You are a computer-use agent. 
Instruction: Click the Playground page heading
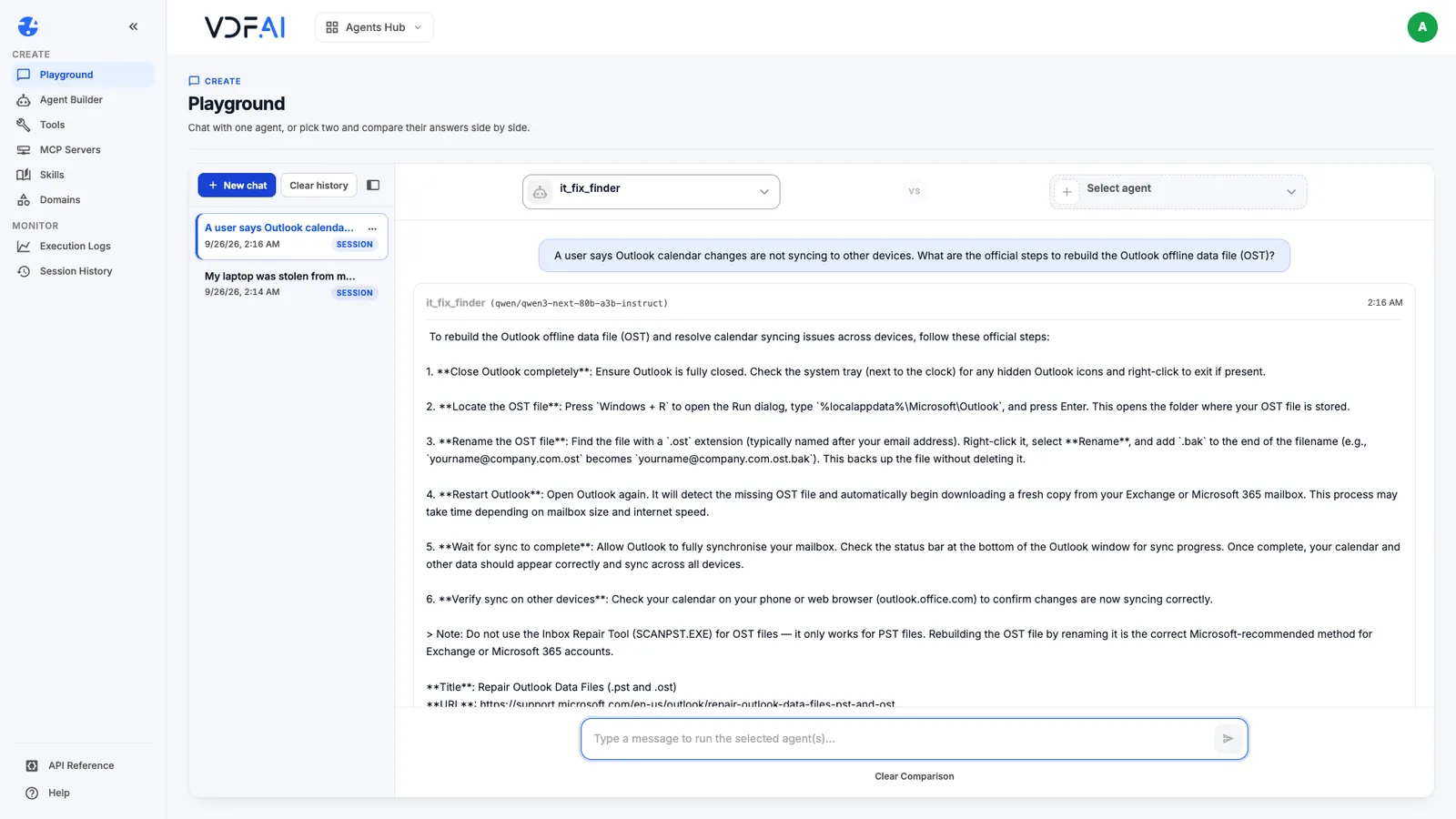click(x=237, y=104)
